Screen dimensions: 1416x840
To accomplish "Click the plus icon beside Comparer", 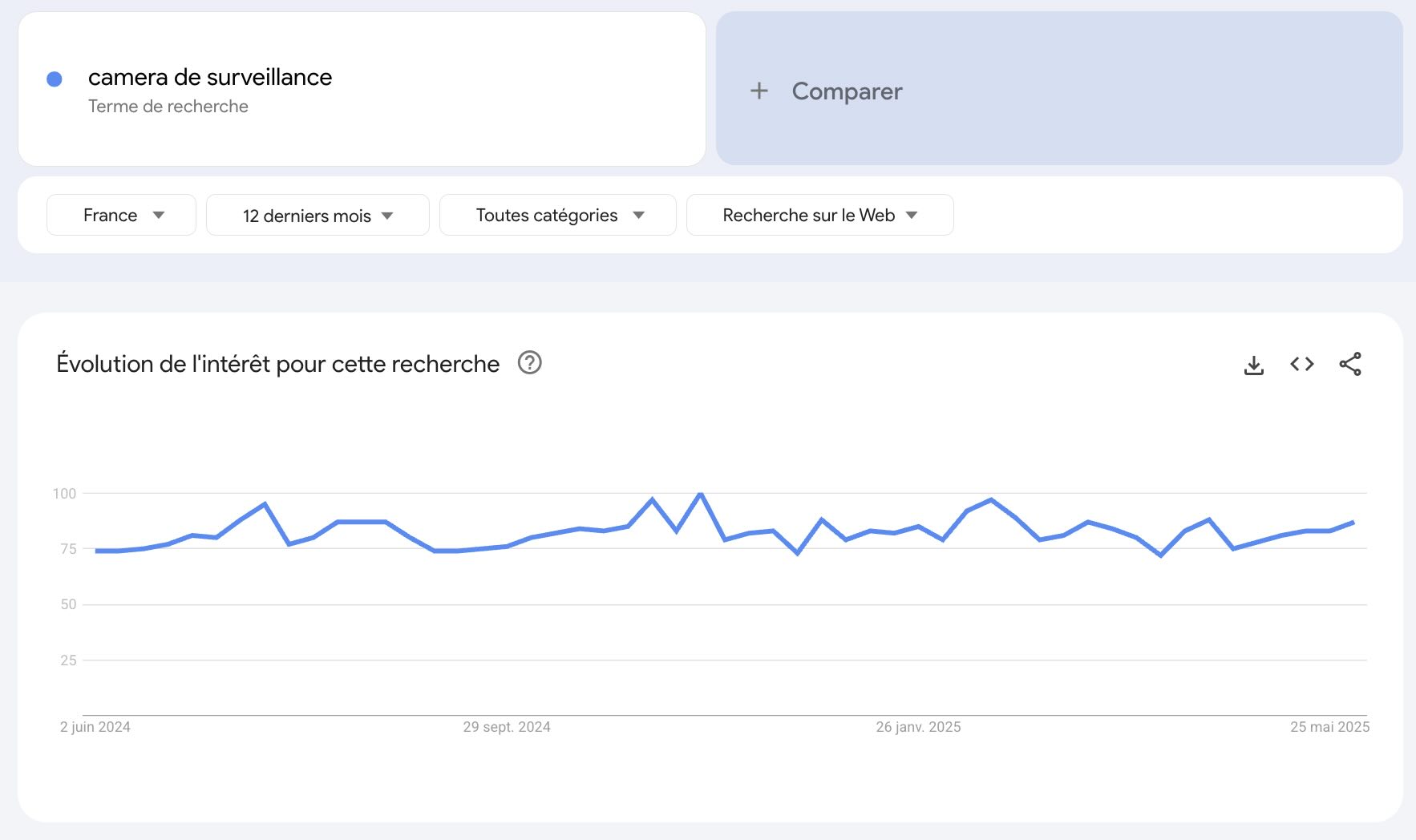I will click(x=759, y=91).
